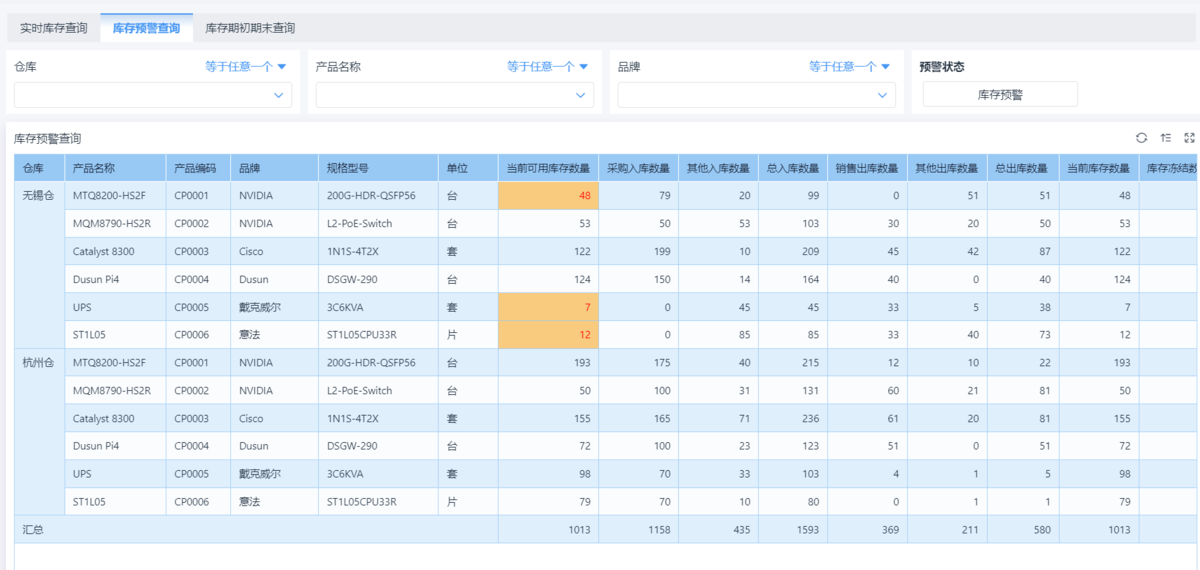Change the 品牌 '等于任意一个' condition operator
The image size is (1200, 570).
849,67
